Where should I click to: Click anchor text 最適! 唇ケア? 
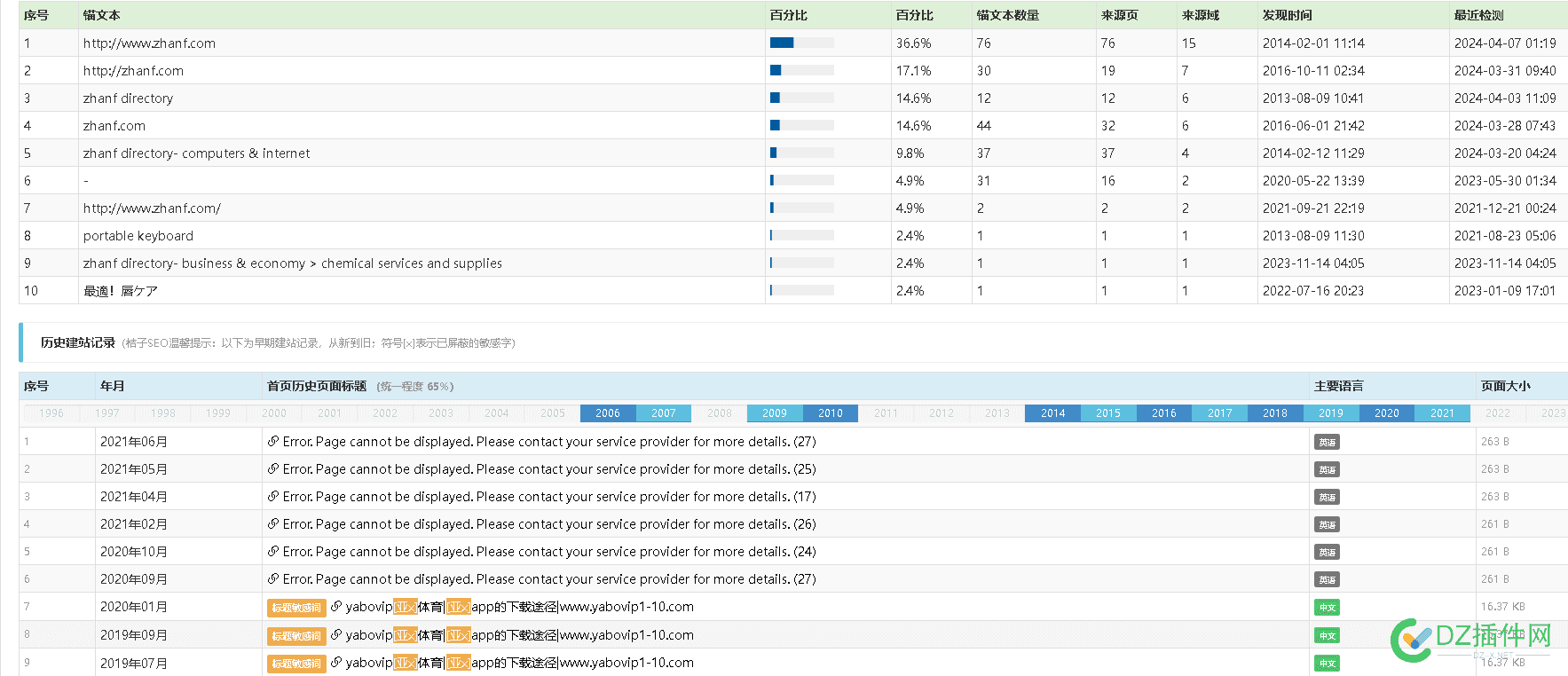click(121, 290)
